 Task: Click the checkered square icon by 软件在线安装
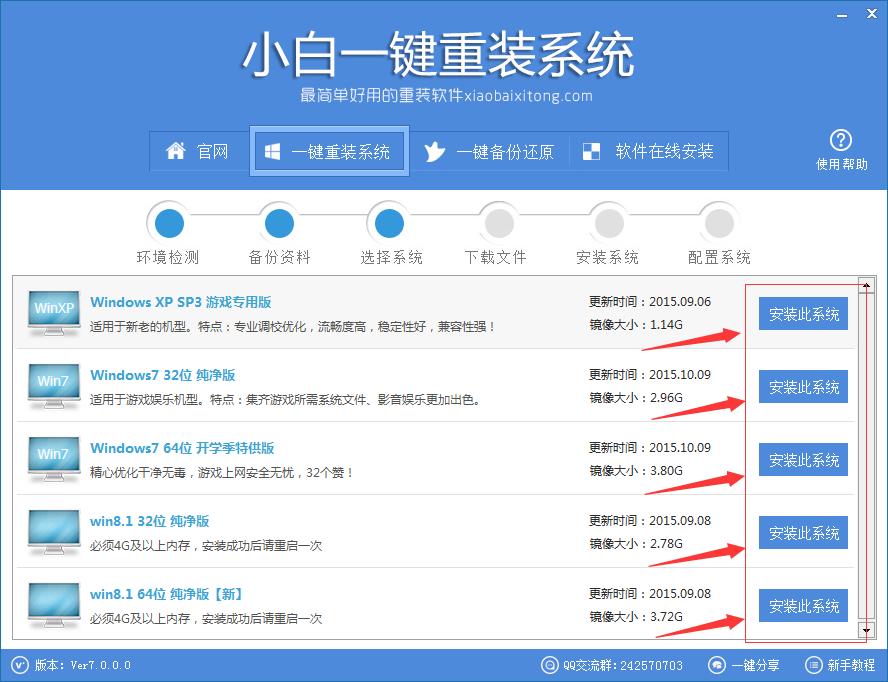591,151
